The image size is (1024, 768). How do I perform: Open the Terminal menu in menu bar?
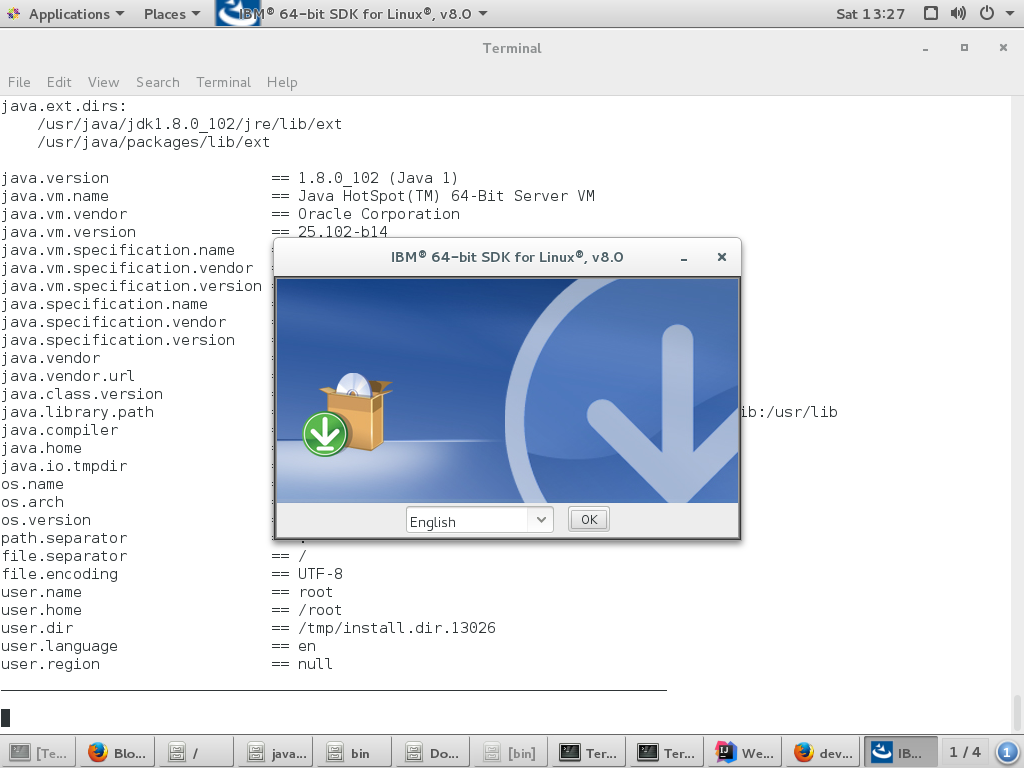click(223, 82)
